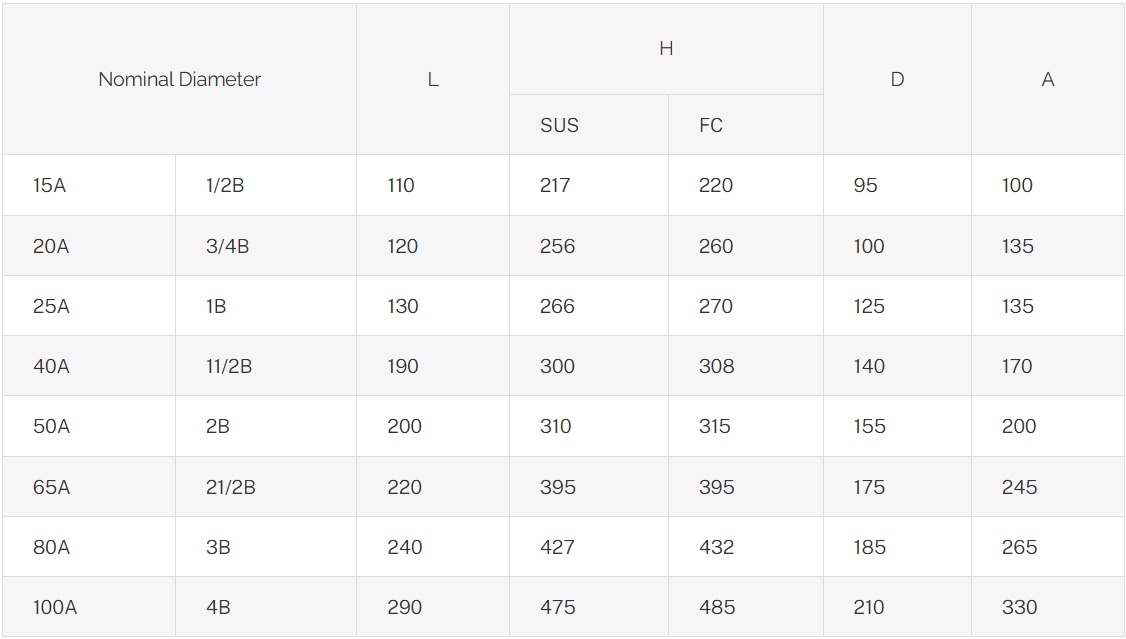Click the SUS value 217
Screen dimensions: 1126x639
556,185
